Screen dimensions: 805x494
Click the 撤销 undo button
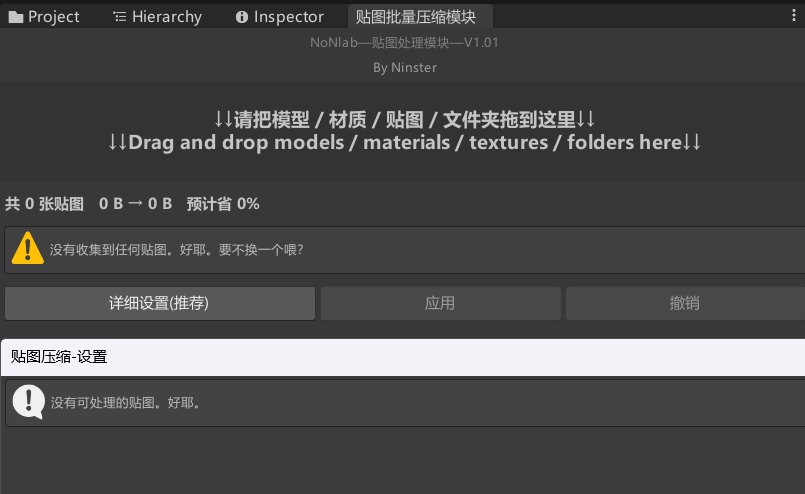[x=685, y=303]
